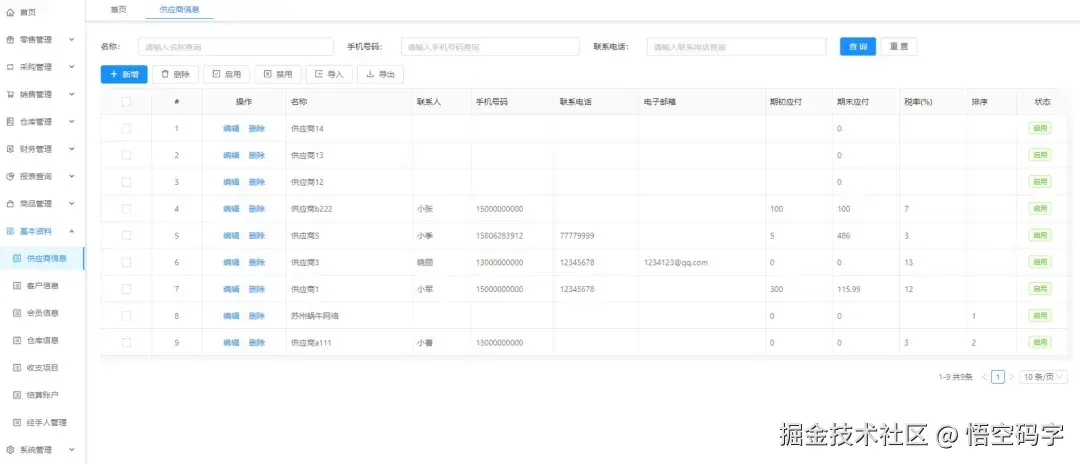
Task: Click the import icon on 导入 button
Action: click(318, 74)
